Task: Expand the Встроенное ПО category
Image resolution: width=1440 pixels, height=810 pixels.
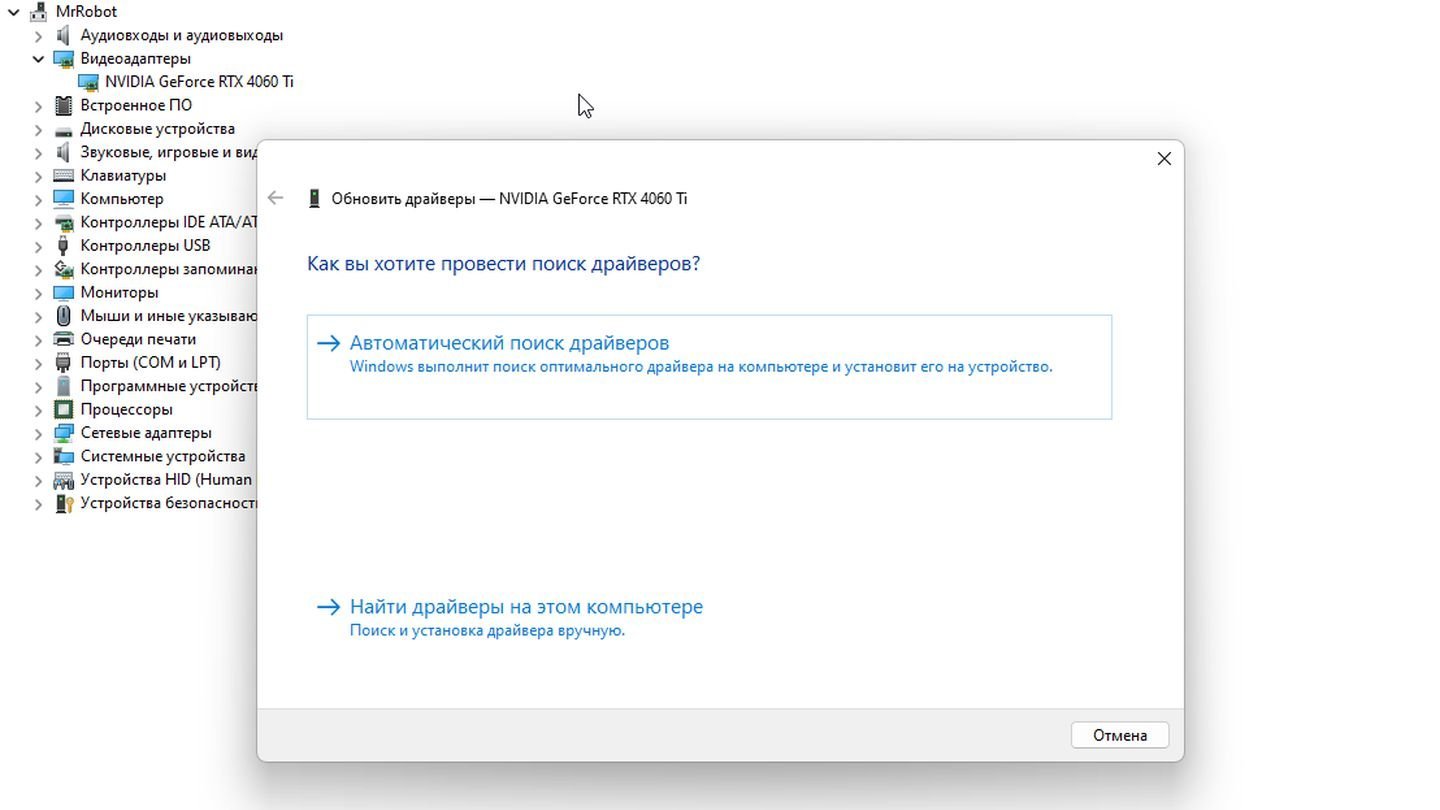Action: tap(38, 105)
